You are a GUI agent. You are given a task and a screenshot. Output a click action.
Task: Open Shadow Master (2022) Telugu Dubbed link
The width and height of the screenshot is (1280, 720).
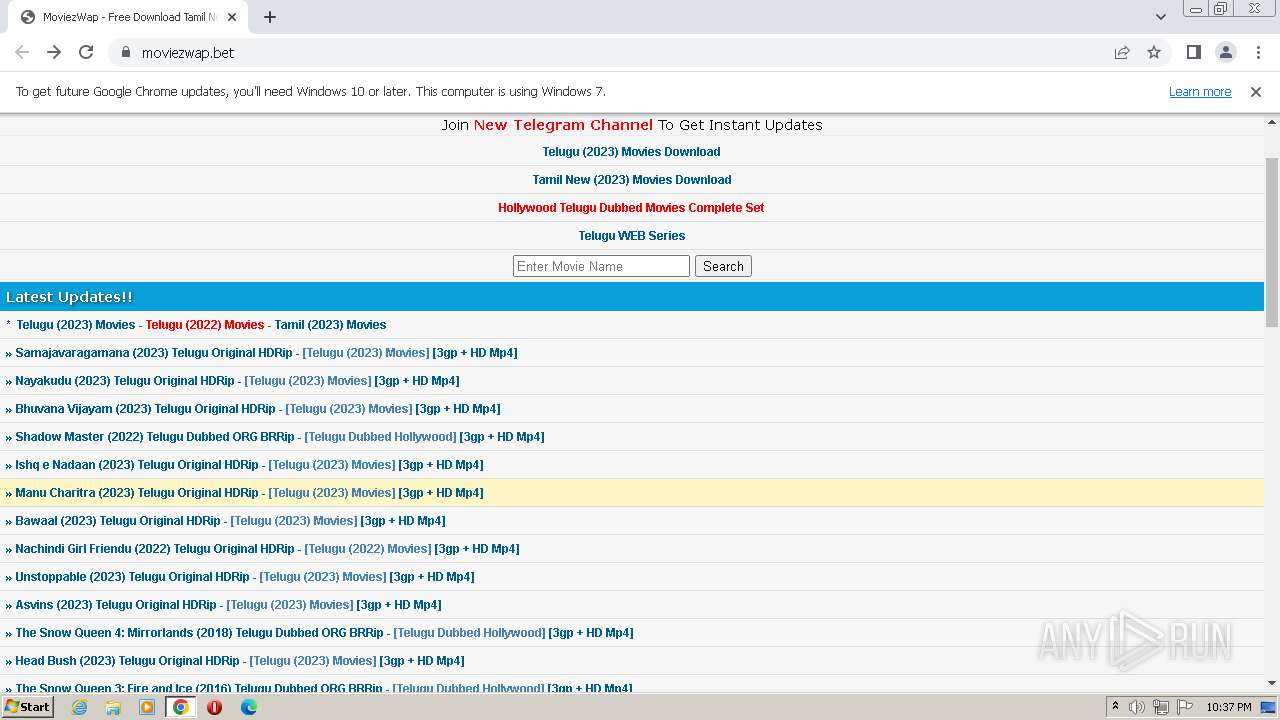(x=155, y=437)
